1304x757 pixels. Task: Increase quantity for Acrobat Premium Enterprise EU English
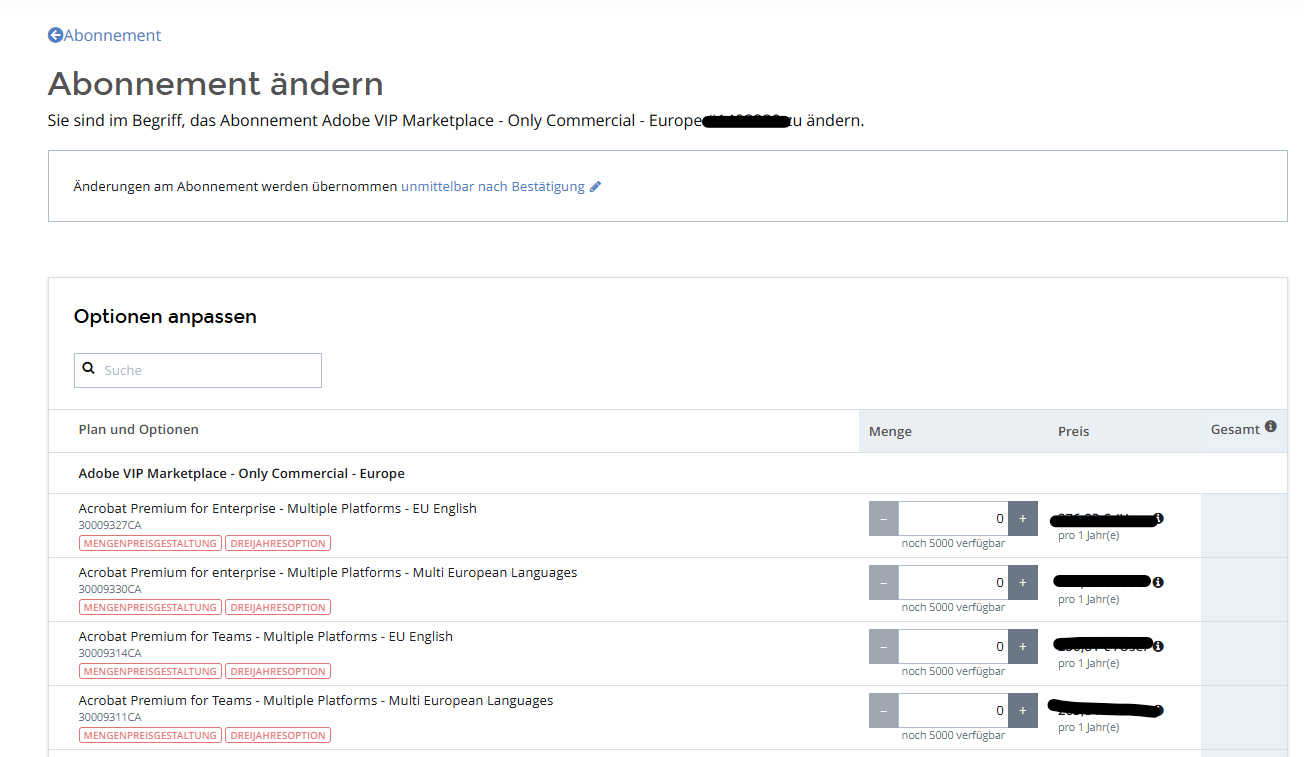(x=1022, y=518)
